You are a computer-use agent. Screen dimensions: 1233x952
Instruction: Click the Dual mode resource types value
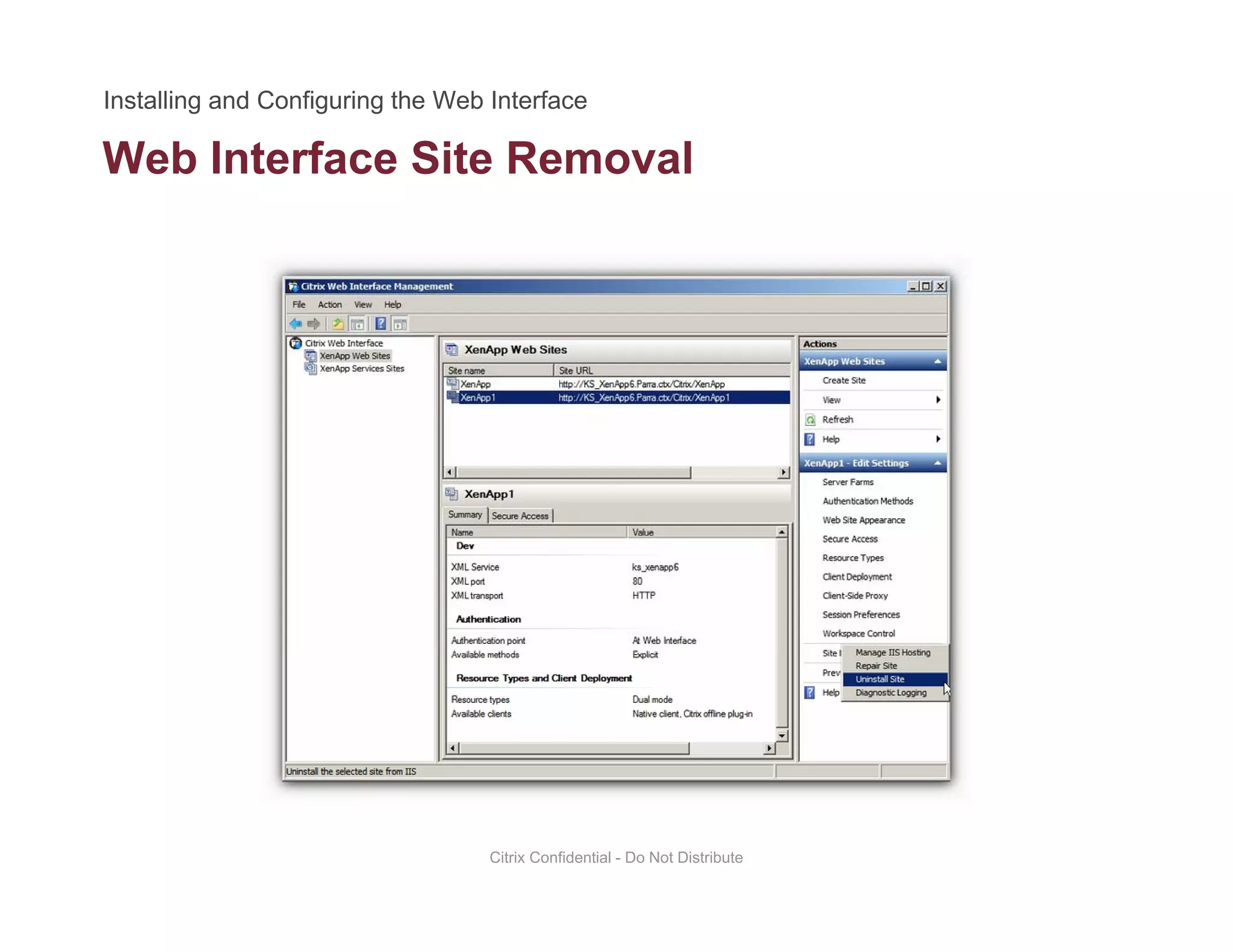point(652,699)
